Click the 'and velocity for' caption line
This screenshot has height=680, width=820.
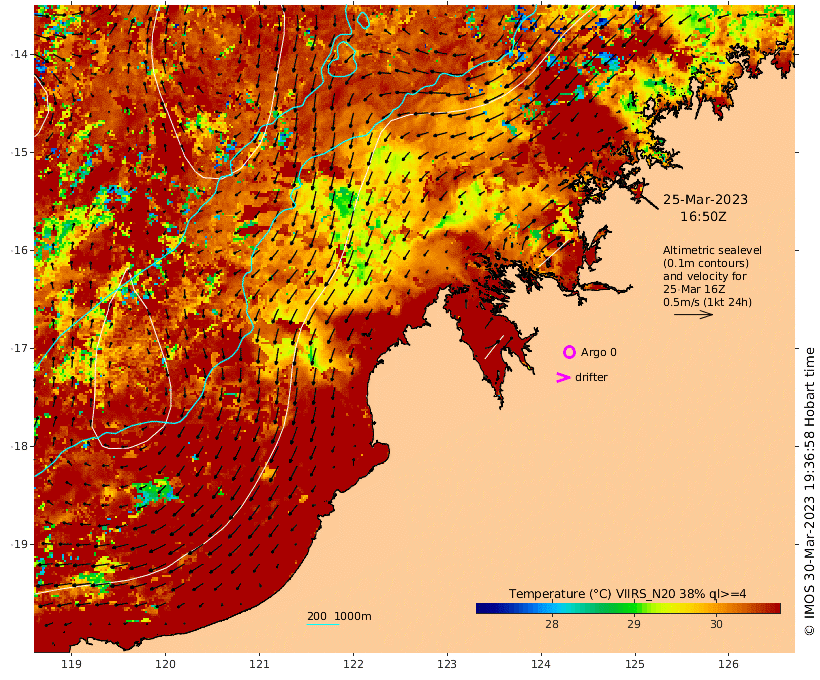(x=704, y=276)
